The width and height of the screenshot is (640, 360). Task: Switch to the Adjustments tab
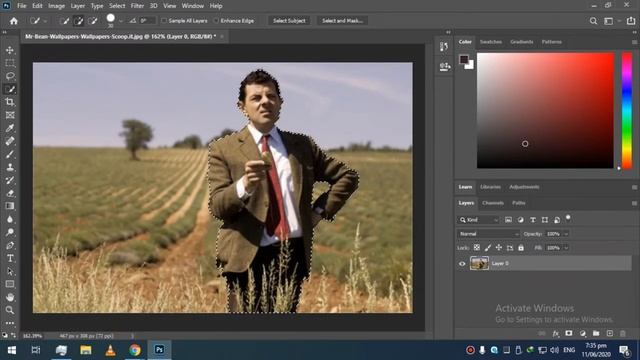point(524,187)
